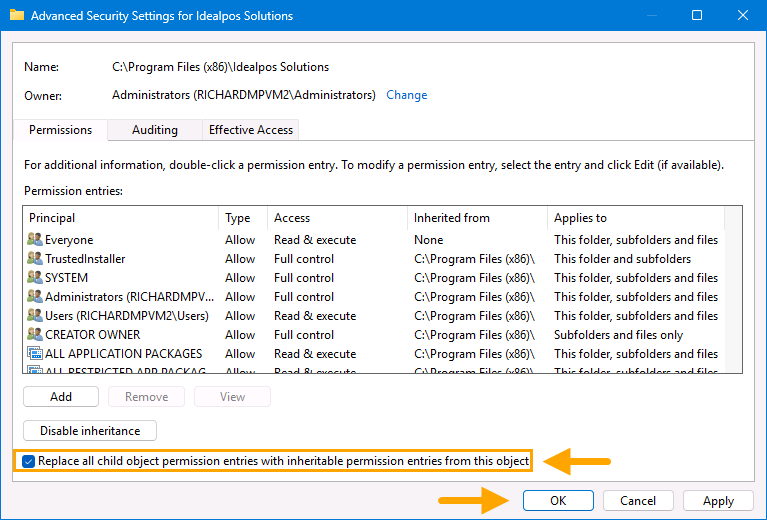The image size is (767, 520).
Task: Click Disable inheritance button
Action: pos(90,430)
